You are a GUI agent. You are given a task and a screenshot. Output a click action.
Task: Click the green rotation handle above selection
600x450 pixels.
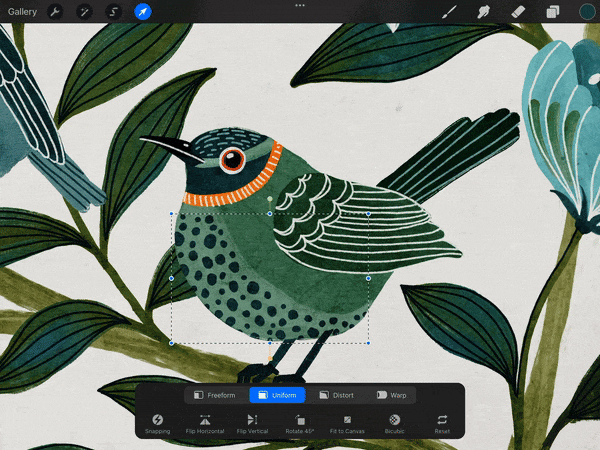pyautogui.click(x=270, y=199)
